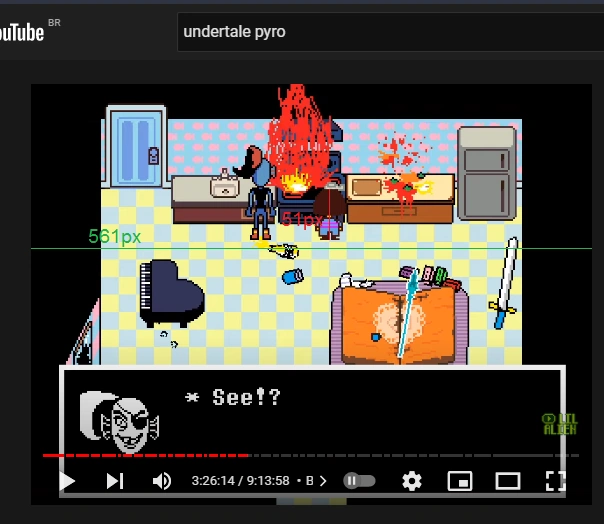Toggle the autoplay switch

click(x=359, y=481)
